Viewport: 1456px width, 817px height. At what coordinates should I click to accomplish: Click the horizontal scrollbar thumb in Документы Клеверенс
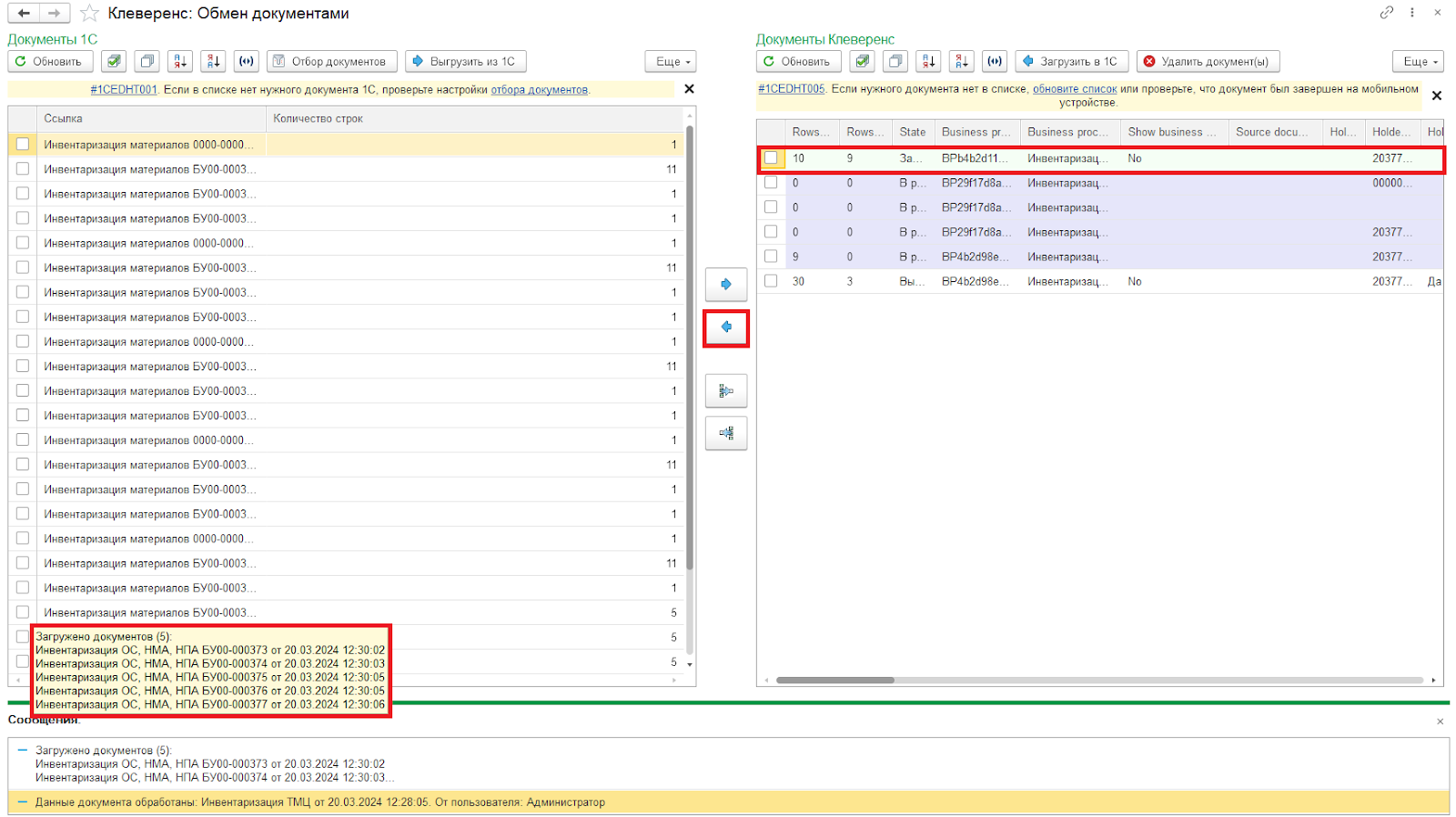pyautogui.click(x=834, y=680)
